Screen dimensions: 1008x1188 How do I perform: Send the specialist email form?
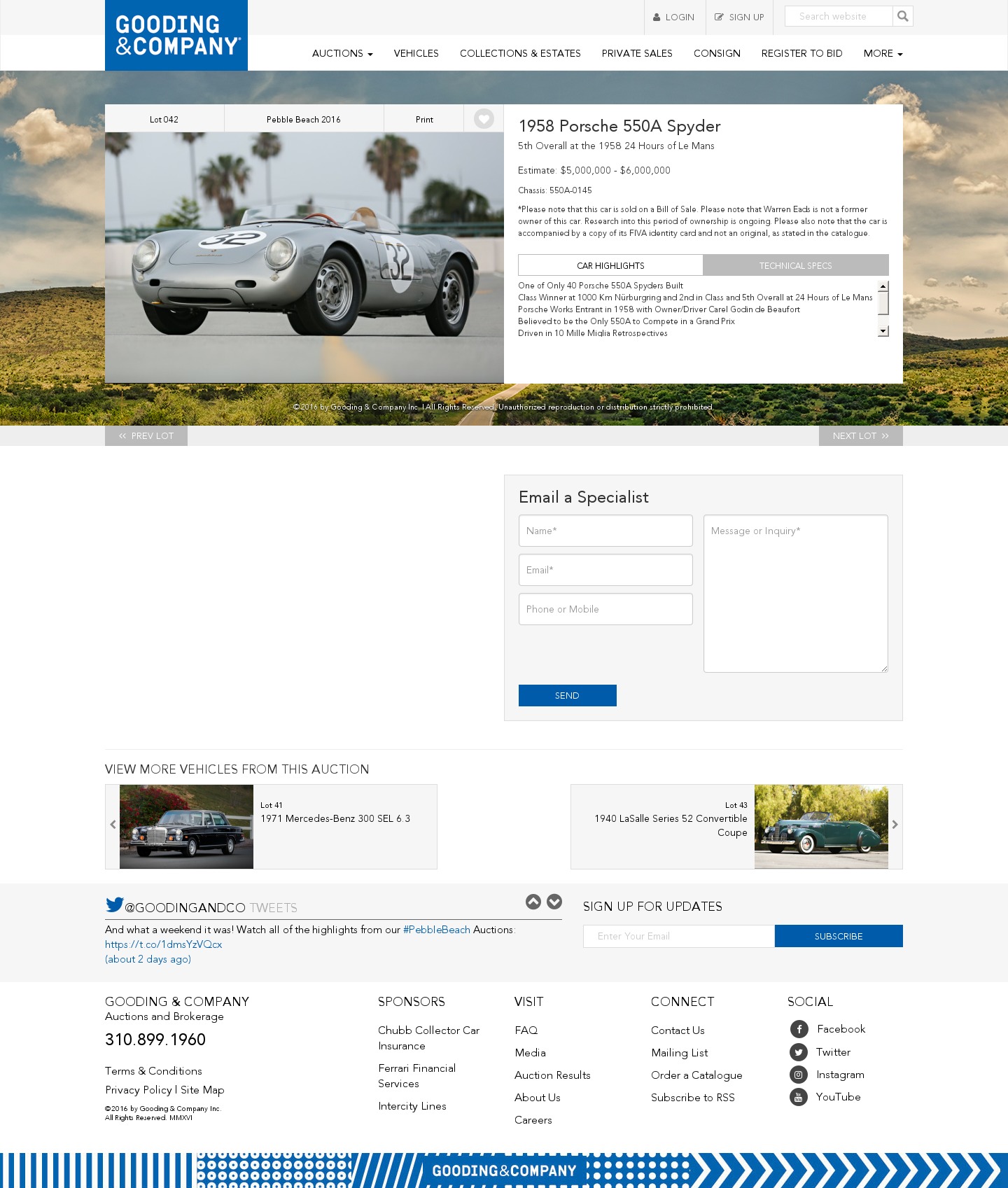(567, 695)
